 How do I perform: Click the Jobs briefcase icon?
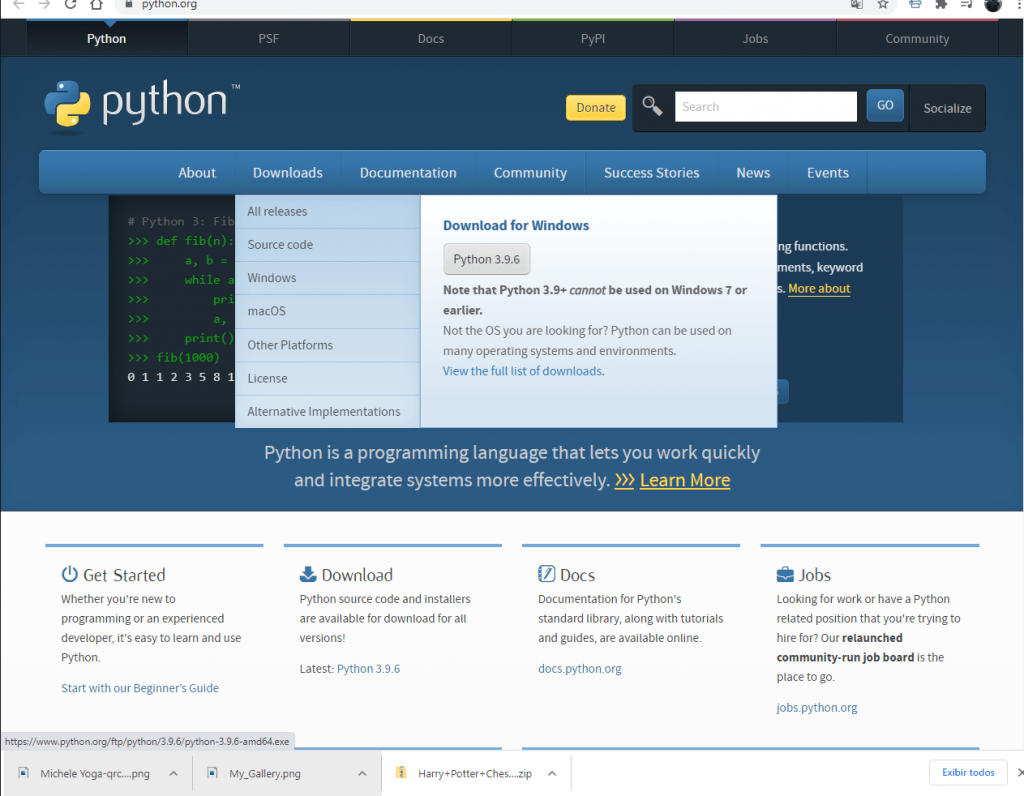click(784, 575)
